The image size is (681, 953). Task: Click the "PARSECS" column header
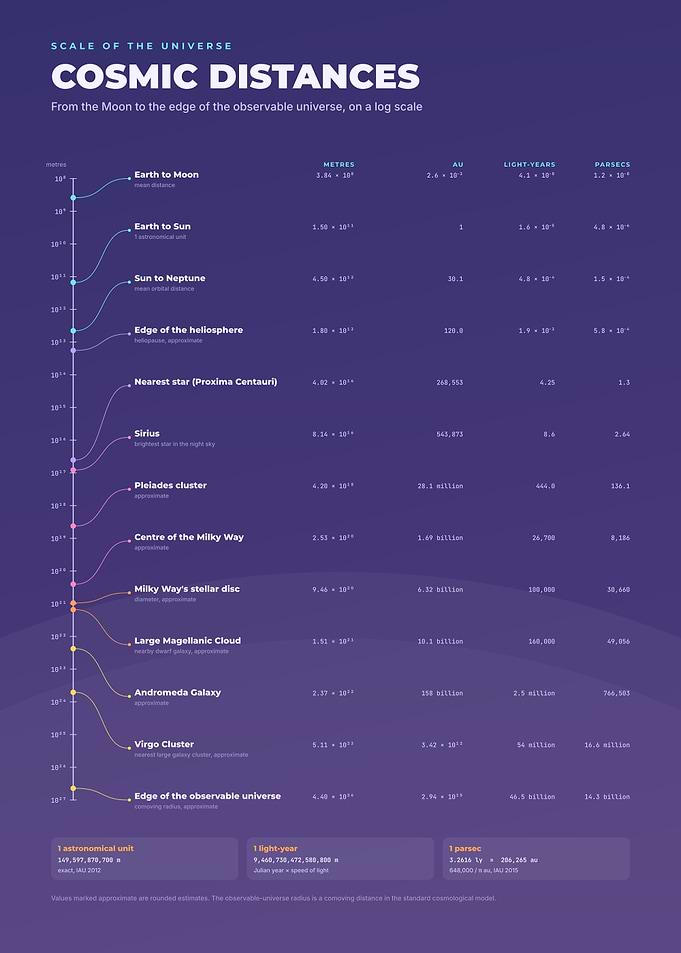pyautogui.click(x=612, y=165)
